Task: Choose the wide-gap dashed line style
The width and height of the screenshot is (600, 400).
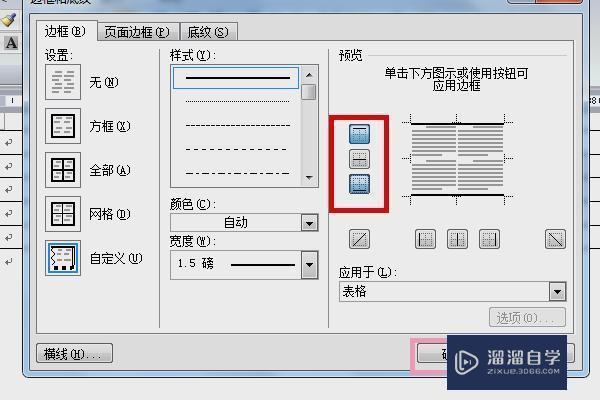Action: tap(237, 149)
